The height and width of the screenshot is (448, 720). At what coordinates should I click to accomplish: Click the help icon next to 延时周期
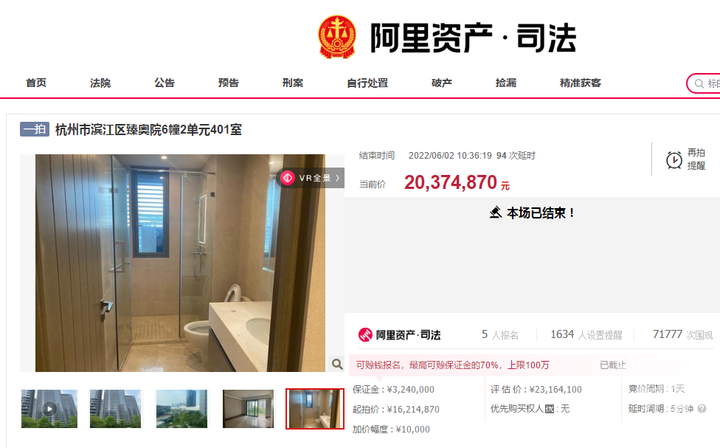click(702, 409)
